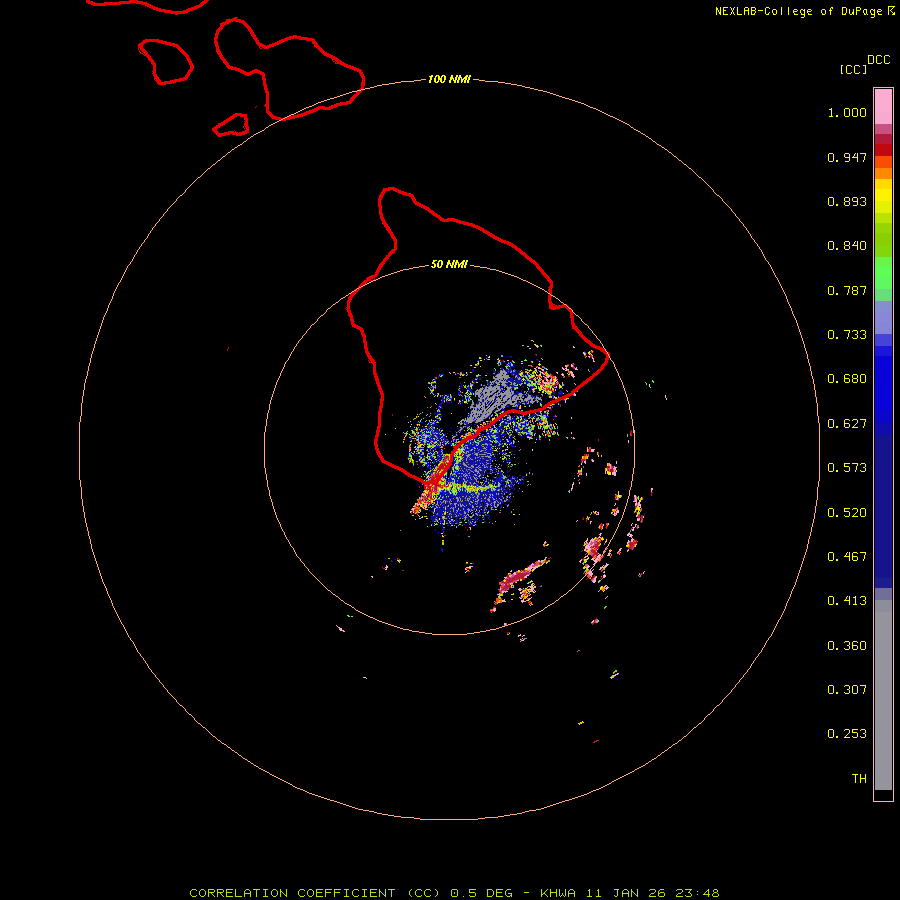Click the 0.840 scale value
Image resolution: width=900 pixels, height=900 pixels.
coord(847,246)
